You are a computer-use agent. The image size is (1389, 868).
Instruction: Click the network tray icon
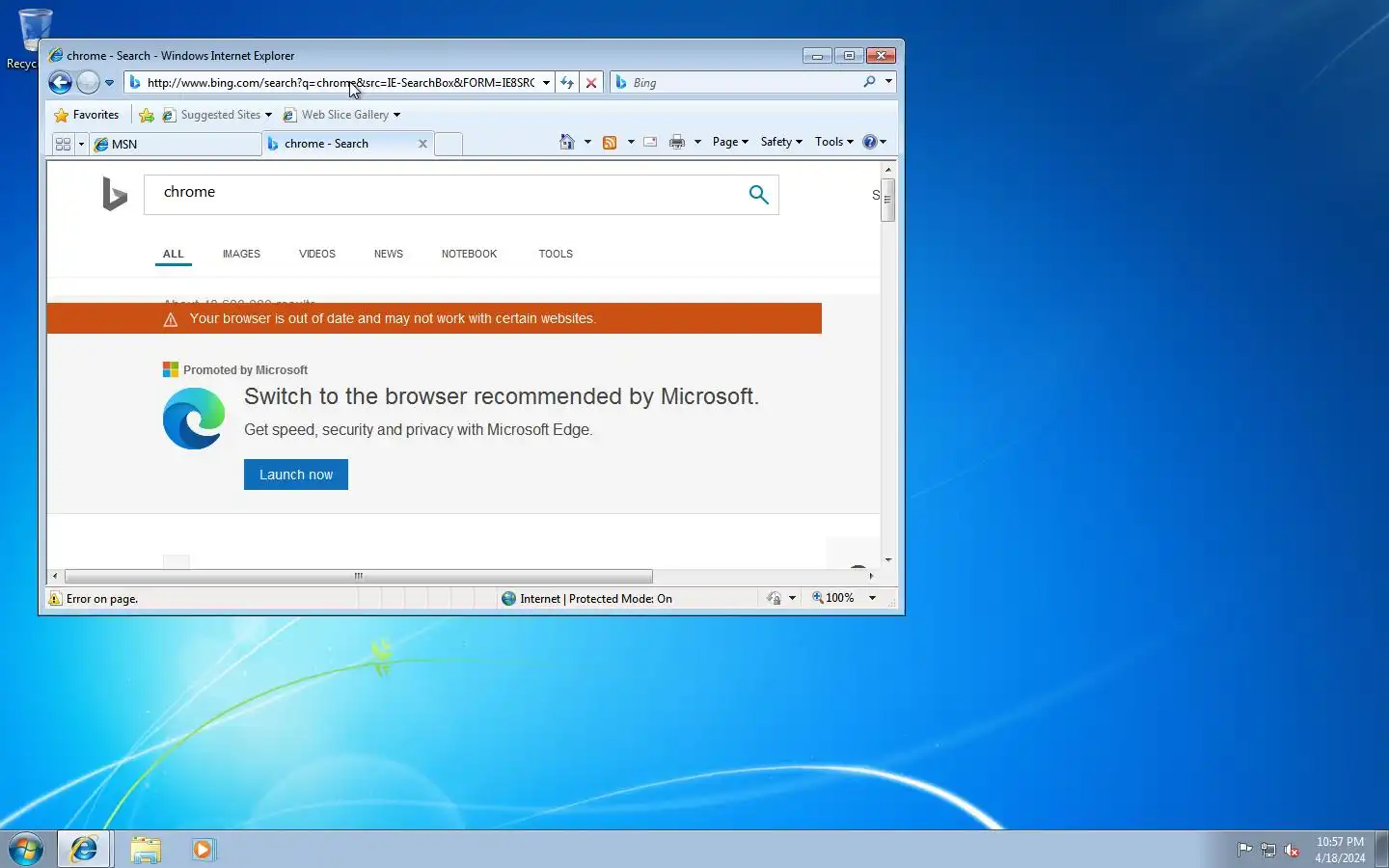(x=1268, y=850)
